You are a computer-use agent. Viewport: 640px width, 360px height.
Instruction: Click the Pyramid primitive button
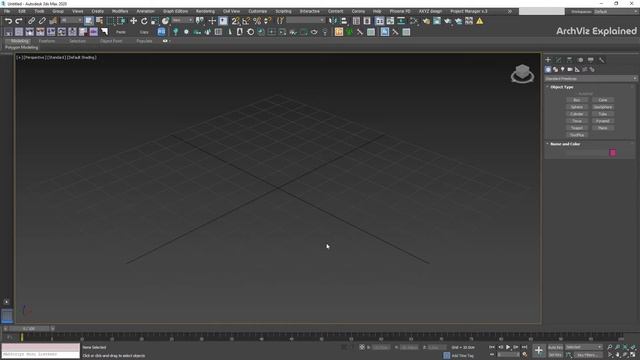click(x=603, y=121)
